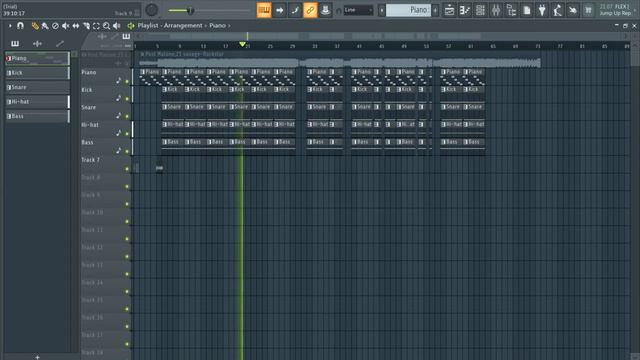Mute the Hi-hat track green light

tap(127, 134)
